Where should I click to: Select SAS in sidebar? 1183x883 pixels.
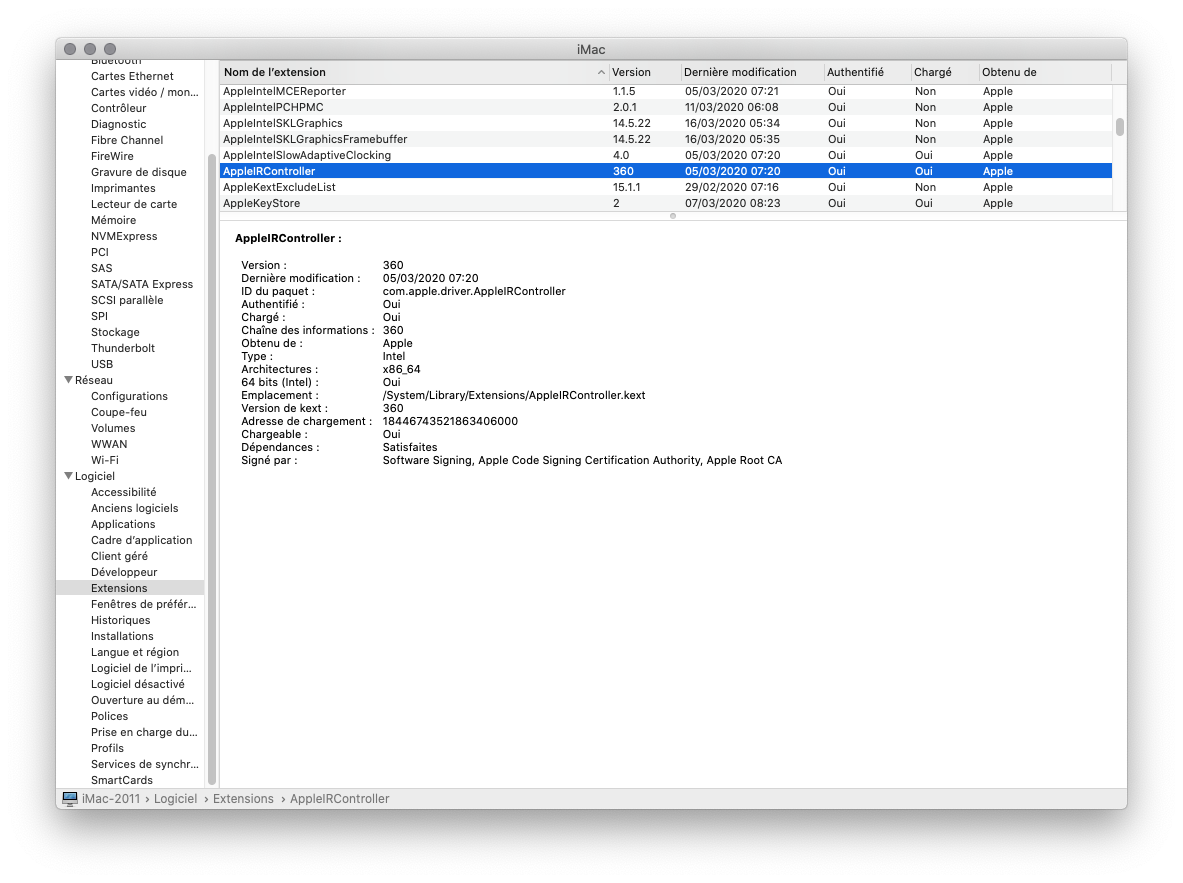coord(102,268)
